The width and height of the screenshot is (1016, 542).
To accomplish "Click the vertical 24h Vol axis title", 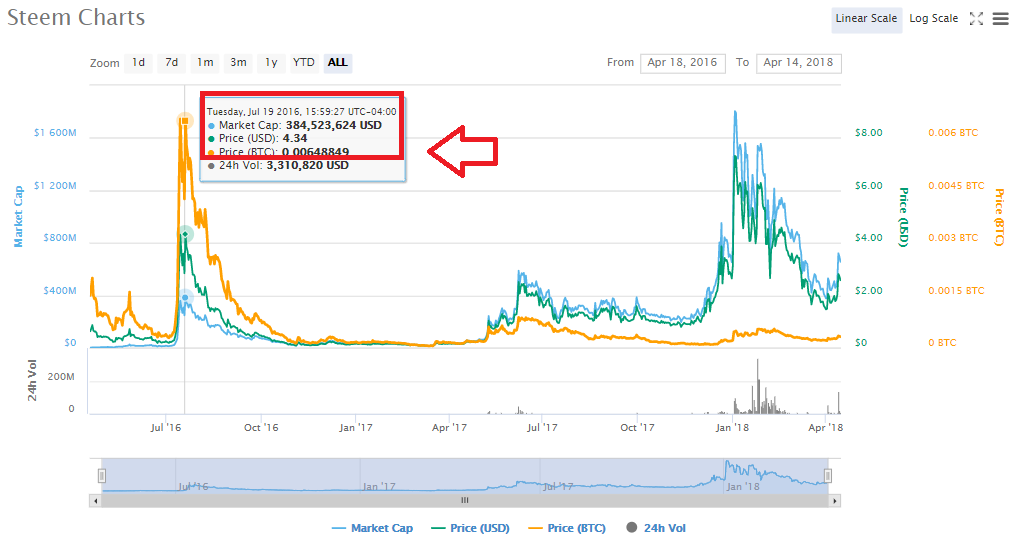I will click(x=32, y=380).
